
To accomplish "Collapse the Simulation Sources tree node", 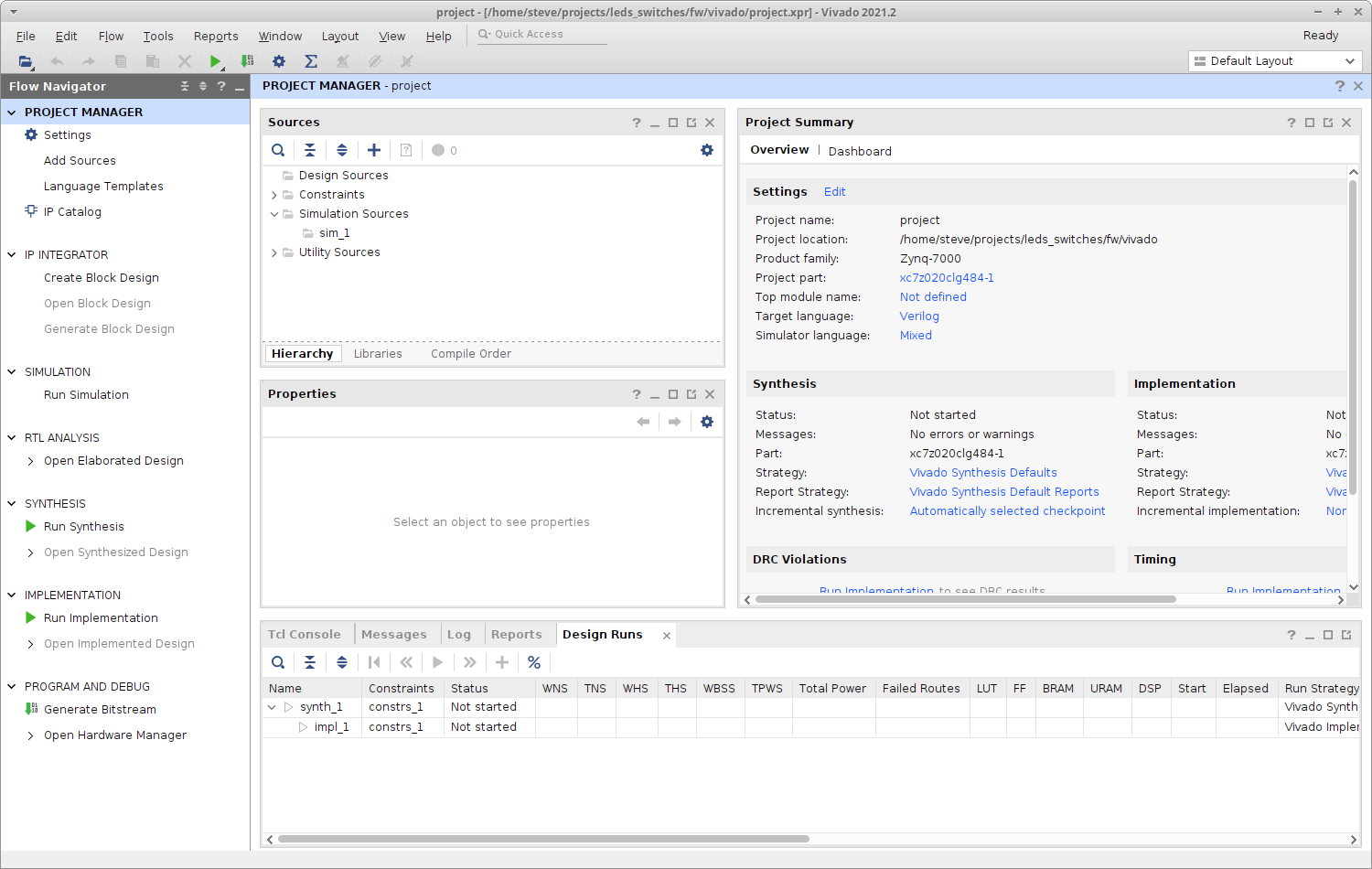I will click(x=274, y=214).
